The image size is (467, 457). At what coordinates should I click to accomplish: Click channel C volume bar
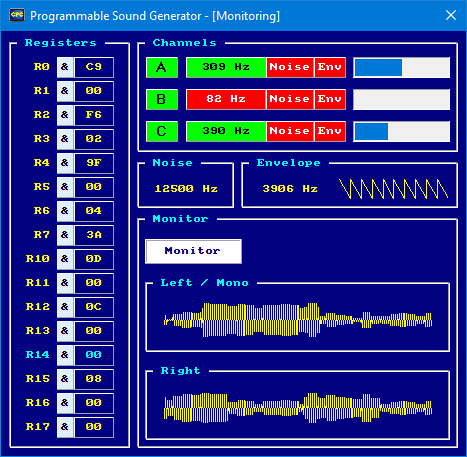[402, 131]
